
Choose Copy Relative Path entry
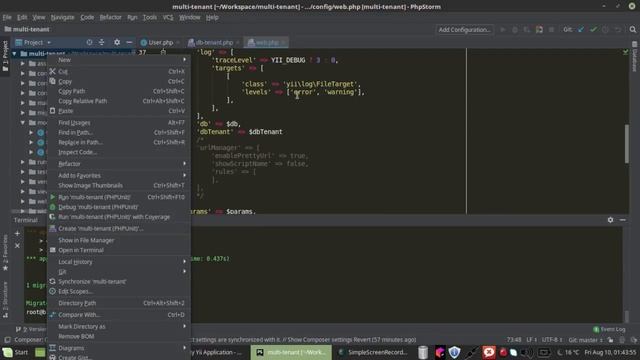[118, 101]
